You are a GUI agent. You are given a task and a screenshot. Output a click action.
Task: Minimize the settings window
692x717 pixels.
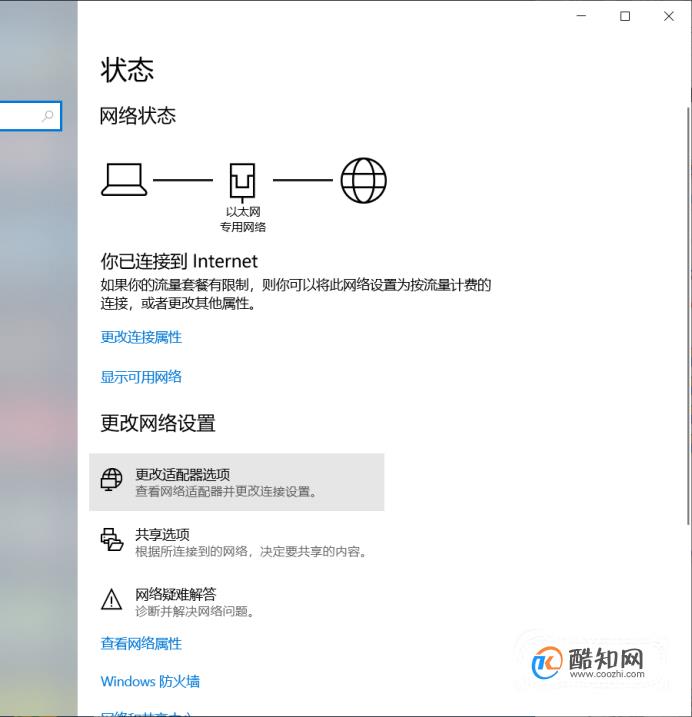pyautogui.click(x=581, y=16)
